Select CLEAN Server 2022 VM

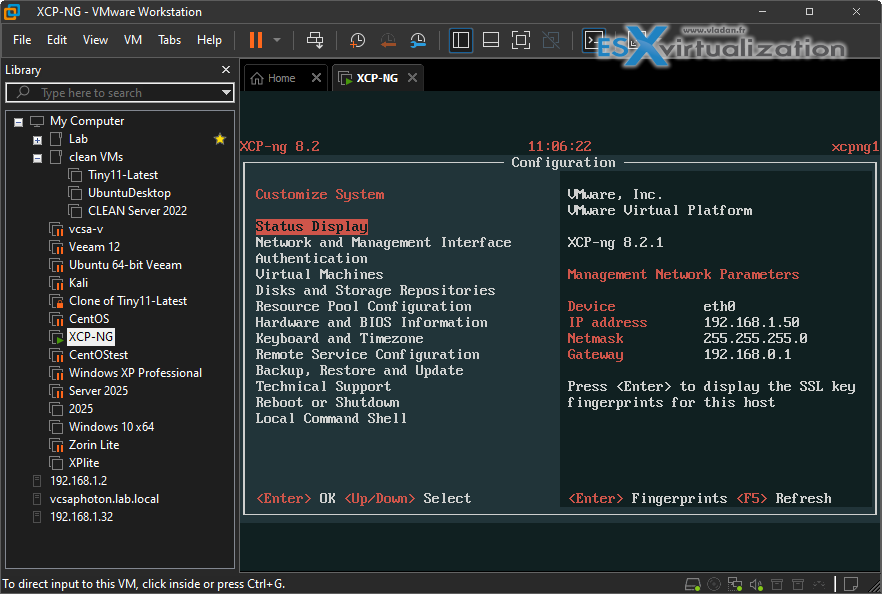pyautogui.click(x=137, y=211)
